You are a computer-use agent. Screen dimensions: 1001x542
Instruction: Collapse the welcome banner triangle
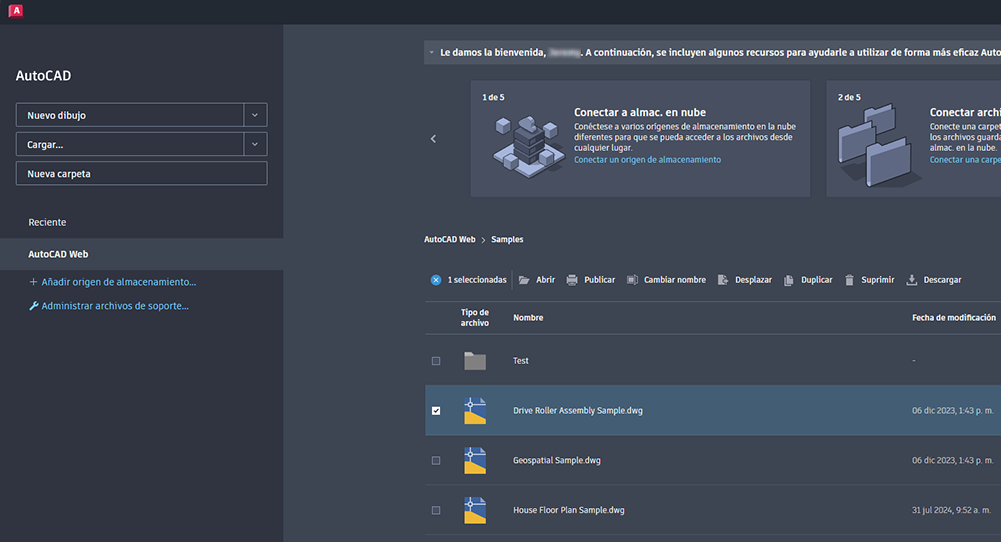pos(432,52)
